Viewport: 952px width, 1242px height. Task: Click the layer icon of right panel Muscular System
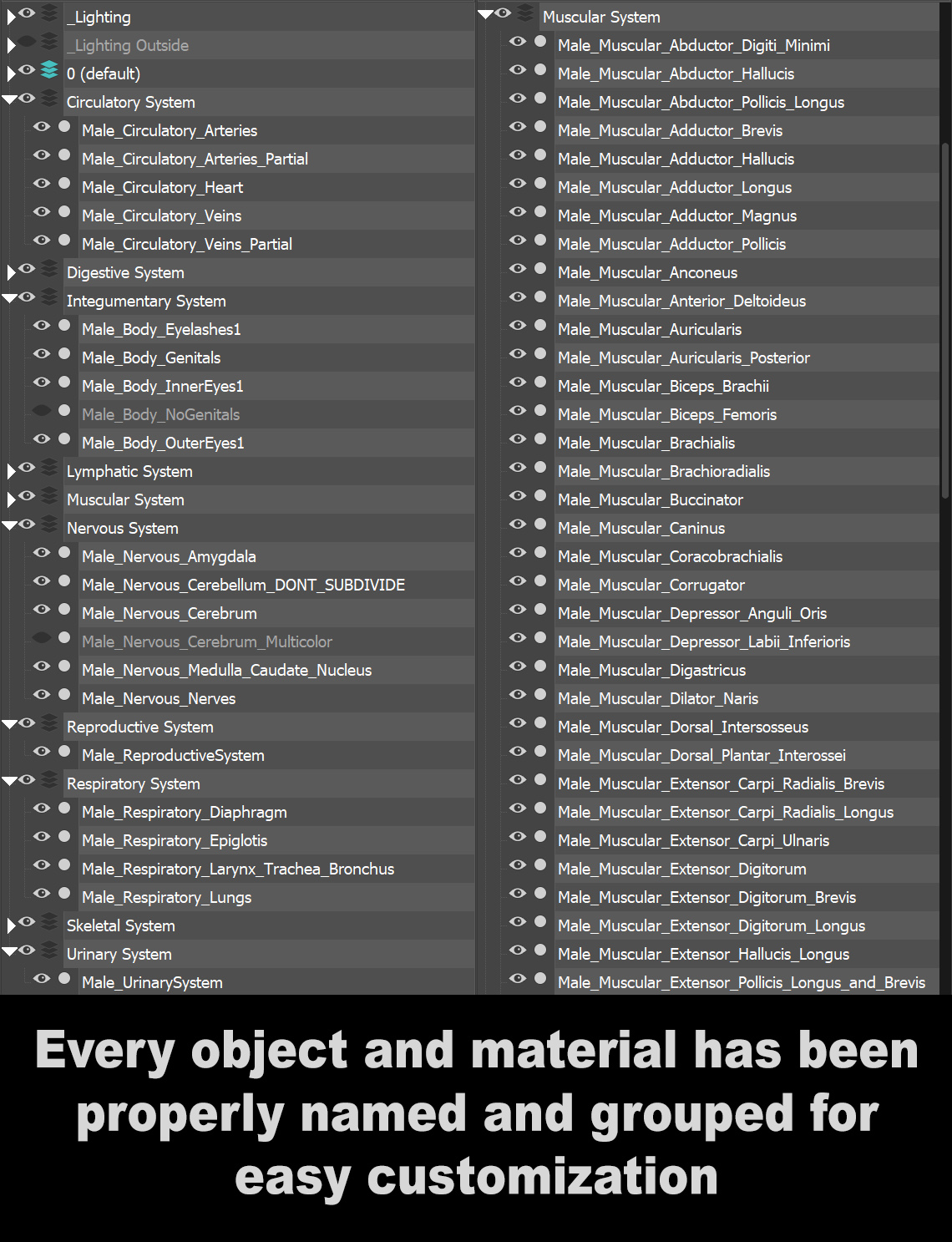click(525, 13)
